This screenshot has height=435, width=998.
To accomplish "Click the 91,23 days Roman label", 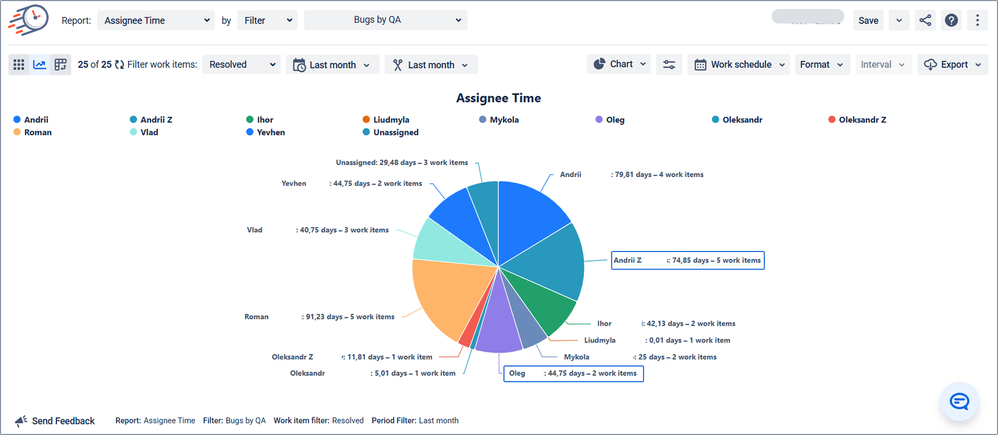I will (x=320, y=317).
